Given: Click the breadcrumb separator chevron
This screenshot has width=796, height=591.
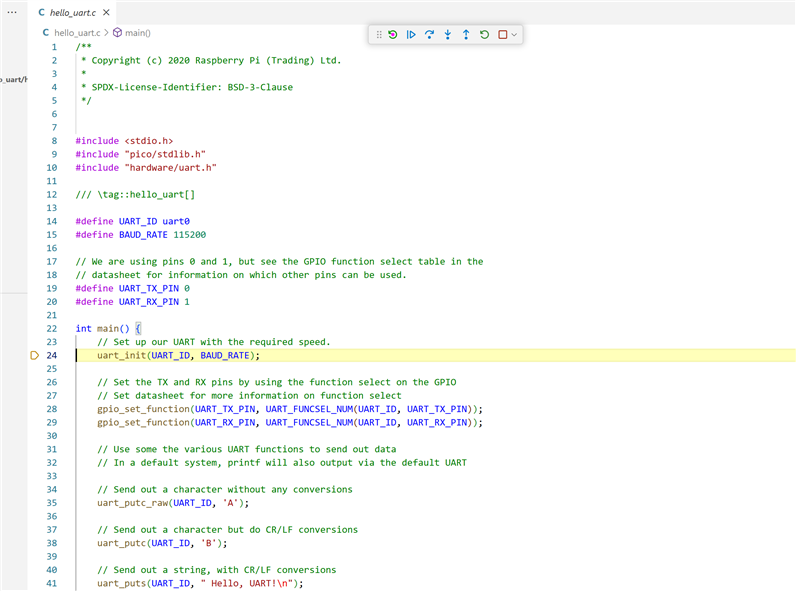Looking at the screenshot, I should [x=107, y=32].
